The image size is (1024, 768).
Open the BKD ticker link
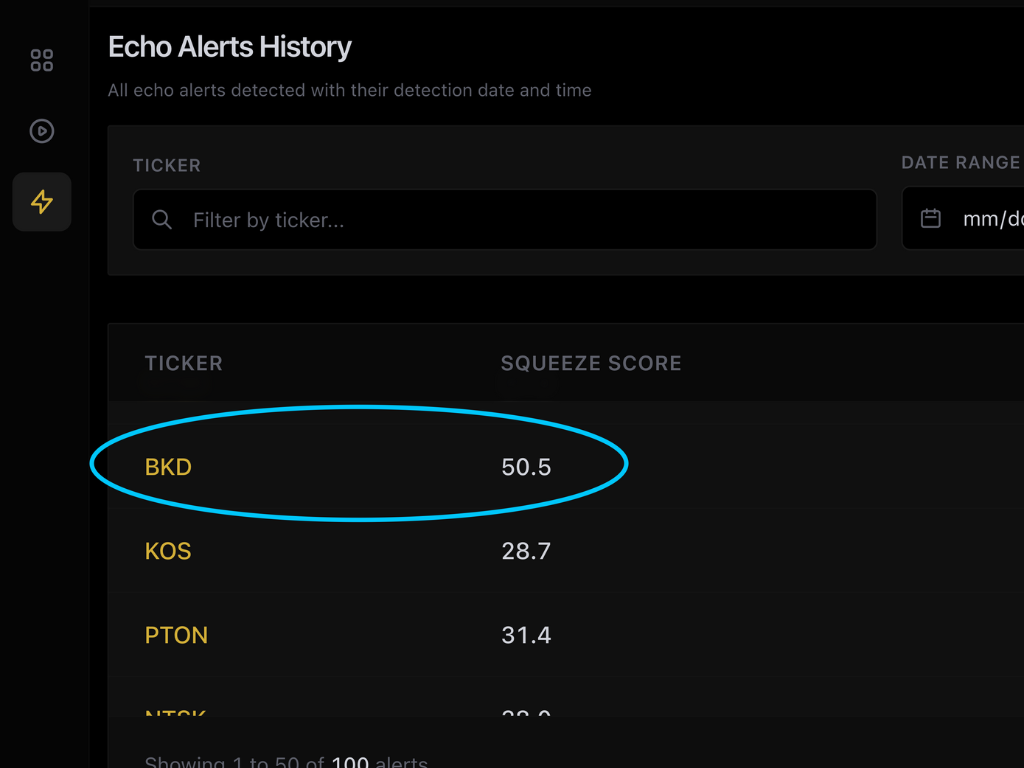[168, 467]
